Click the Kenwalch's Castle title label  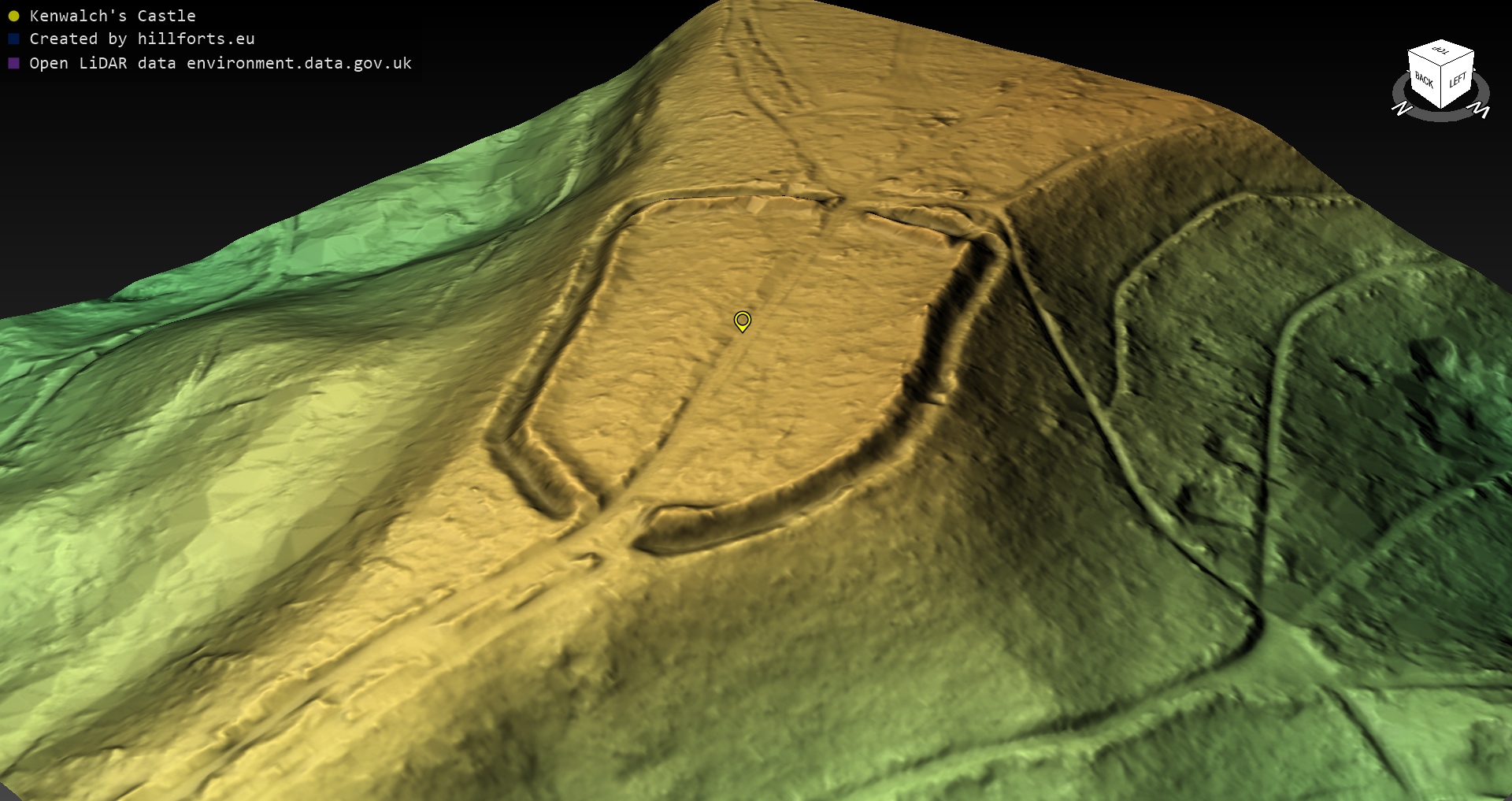pos(113,16)
